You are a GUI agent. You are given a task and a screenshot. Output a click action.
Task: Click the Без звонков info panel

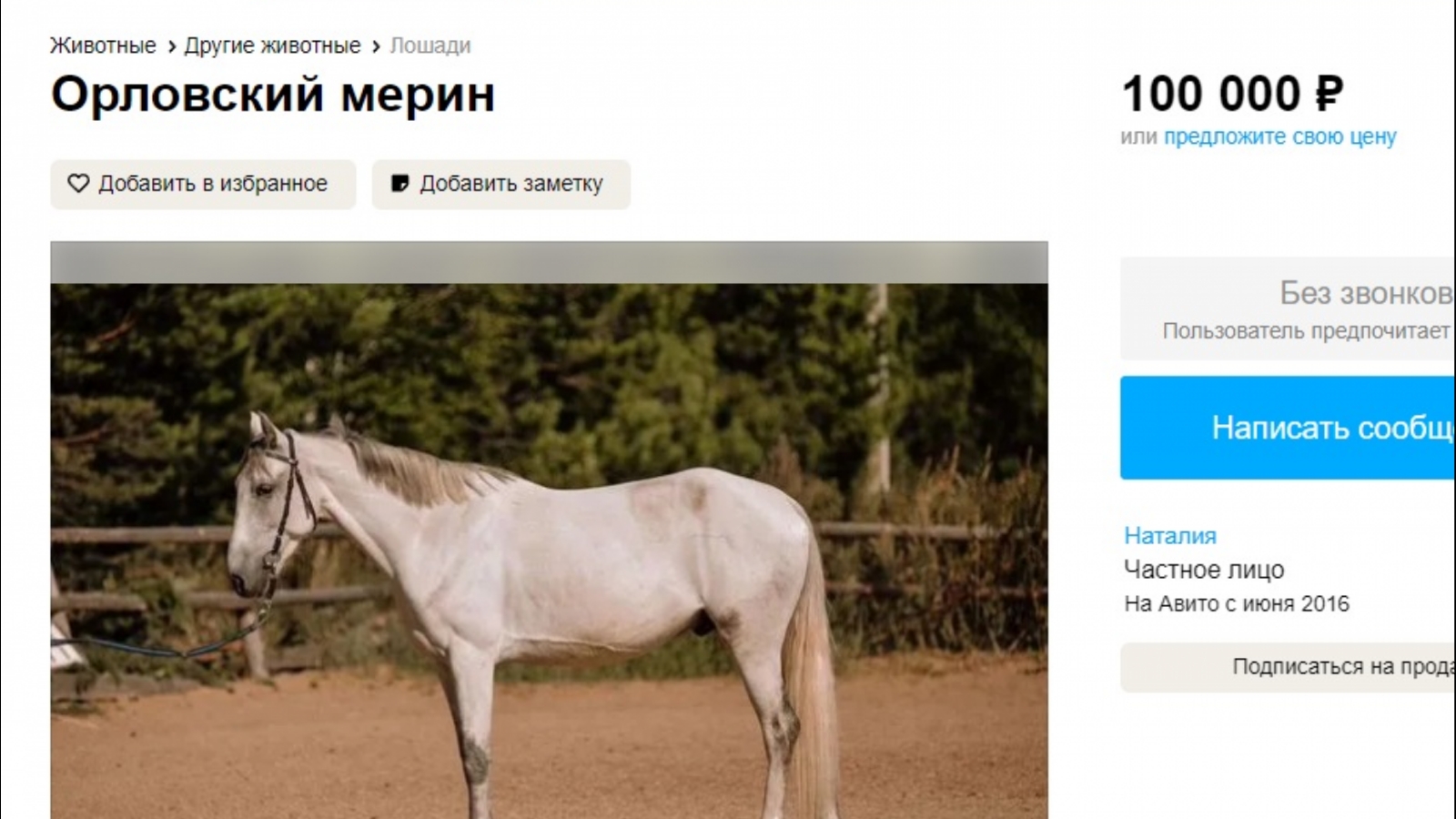[x=1288, y=308]
